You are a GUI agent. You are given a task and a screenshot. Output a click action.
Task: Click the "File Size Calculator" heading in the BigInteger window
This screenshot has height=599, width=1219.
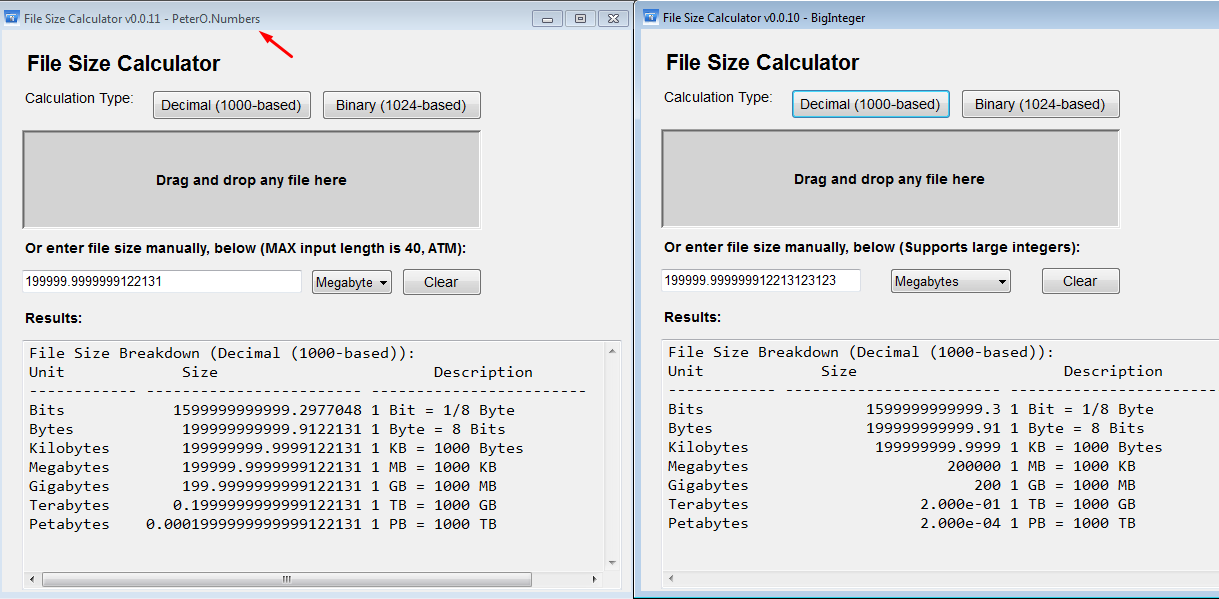click(763, 63)
